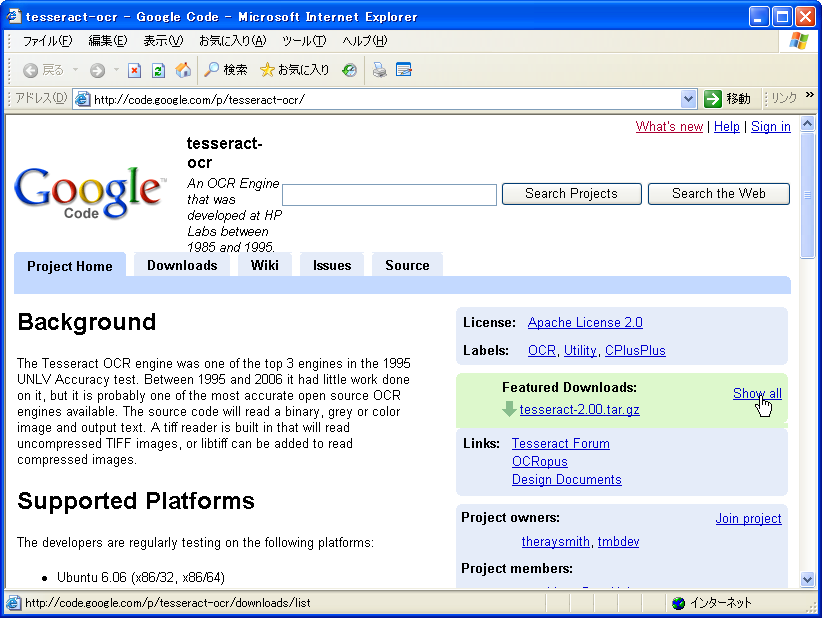
Task: Open the 表示(V) menu
Action: click(x=163, y=41)
